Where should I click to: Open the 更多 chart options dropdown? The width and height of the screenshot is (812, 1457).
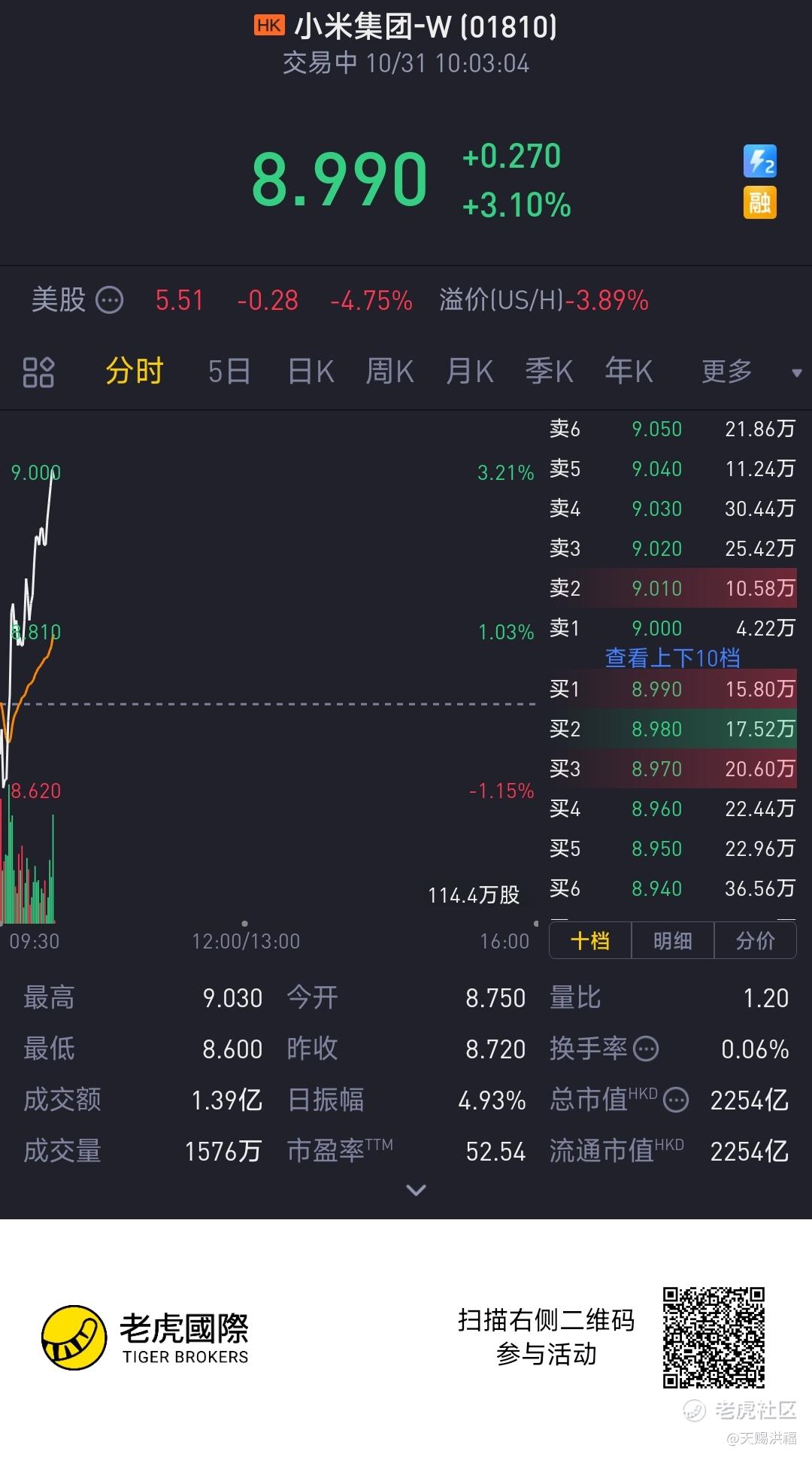coord(752,372)
